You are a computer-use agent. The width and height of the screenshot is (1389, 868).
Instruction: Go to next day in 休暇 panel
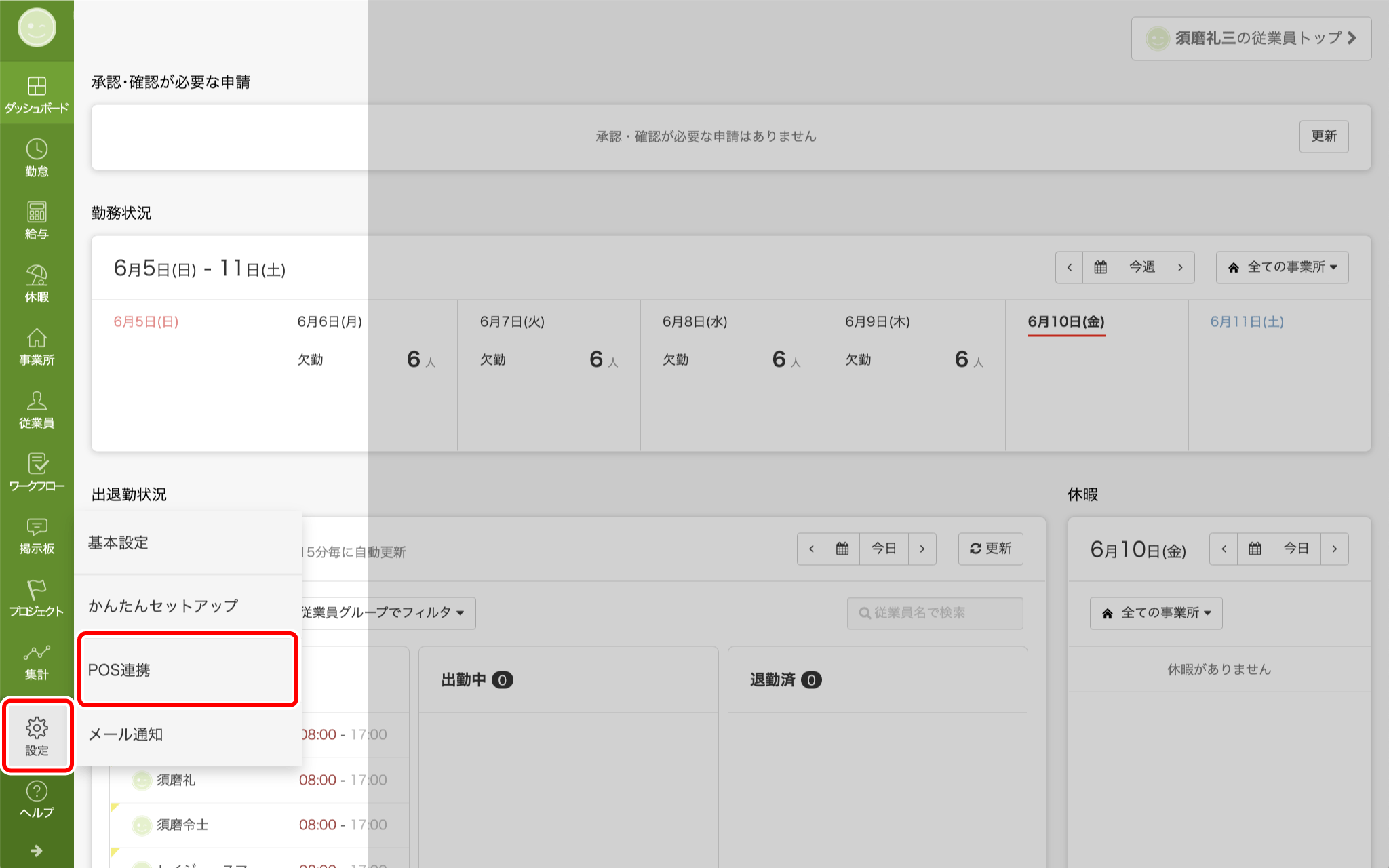1335,549
